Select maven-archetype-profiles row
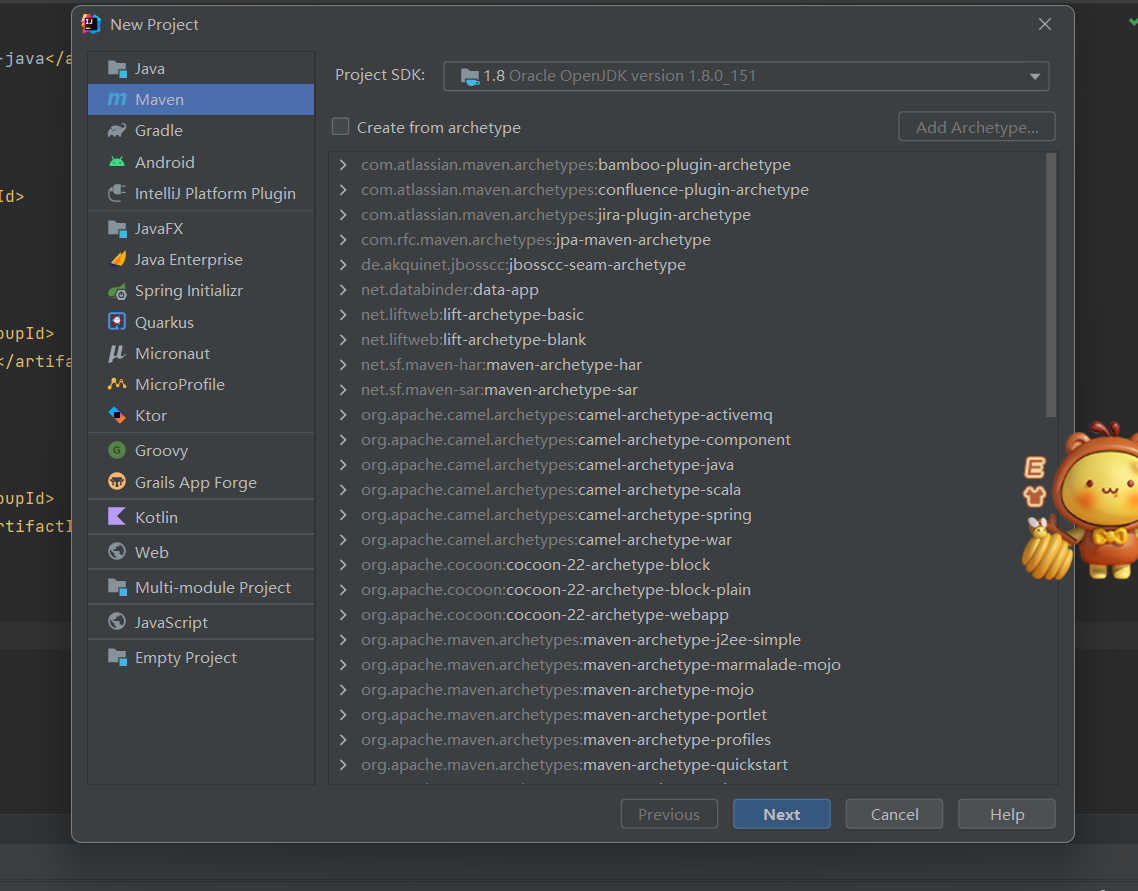Image resolution: width=1138 pixels, height=891 pixels. (x=687, y=740)
